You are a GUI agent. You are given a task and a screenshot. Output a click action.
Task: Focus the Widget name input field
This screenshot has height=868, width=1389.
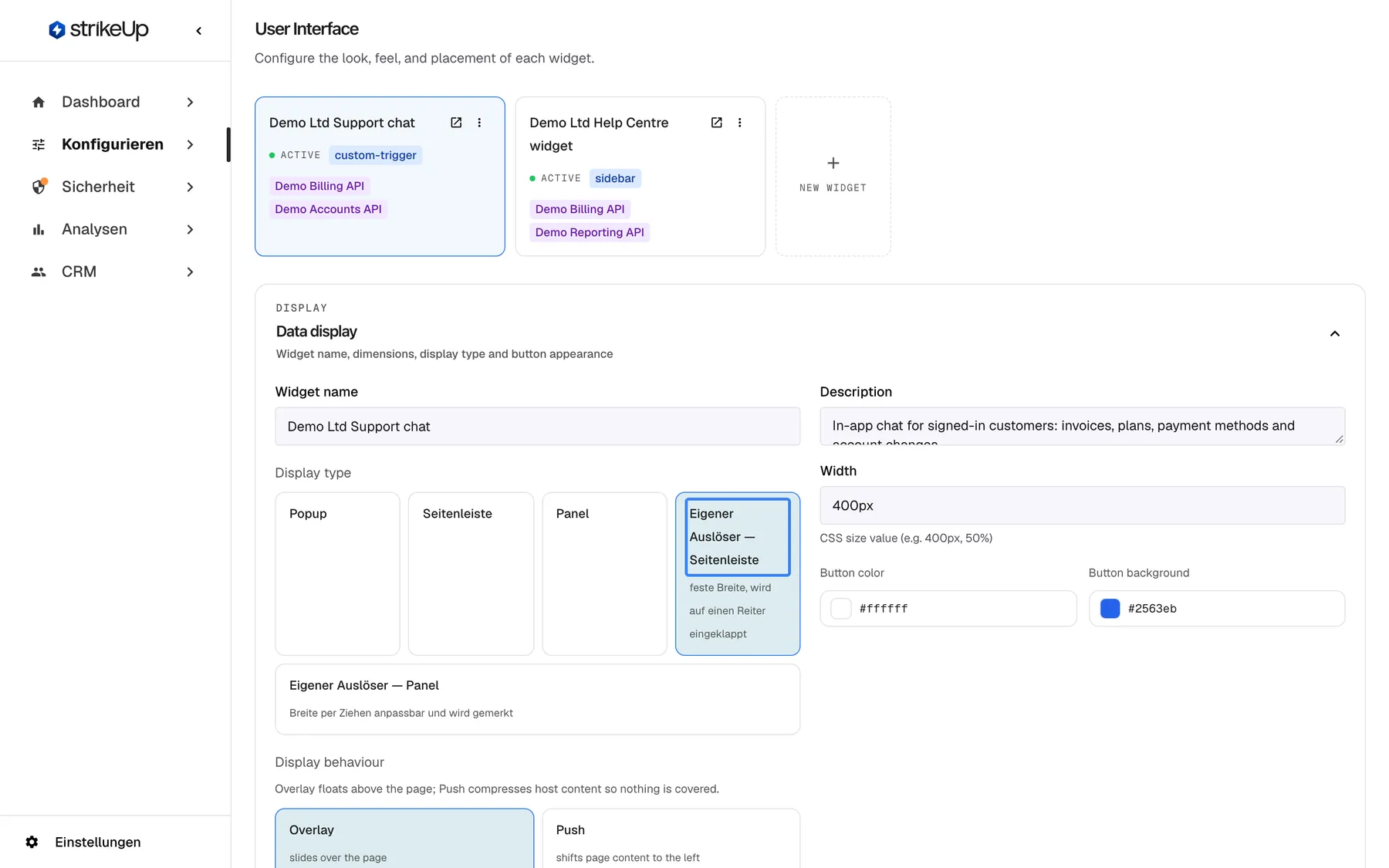(538, 426)
